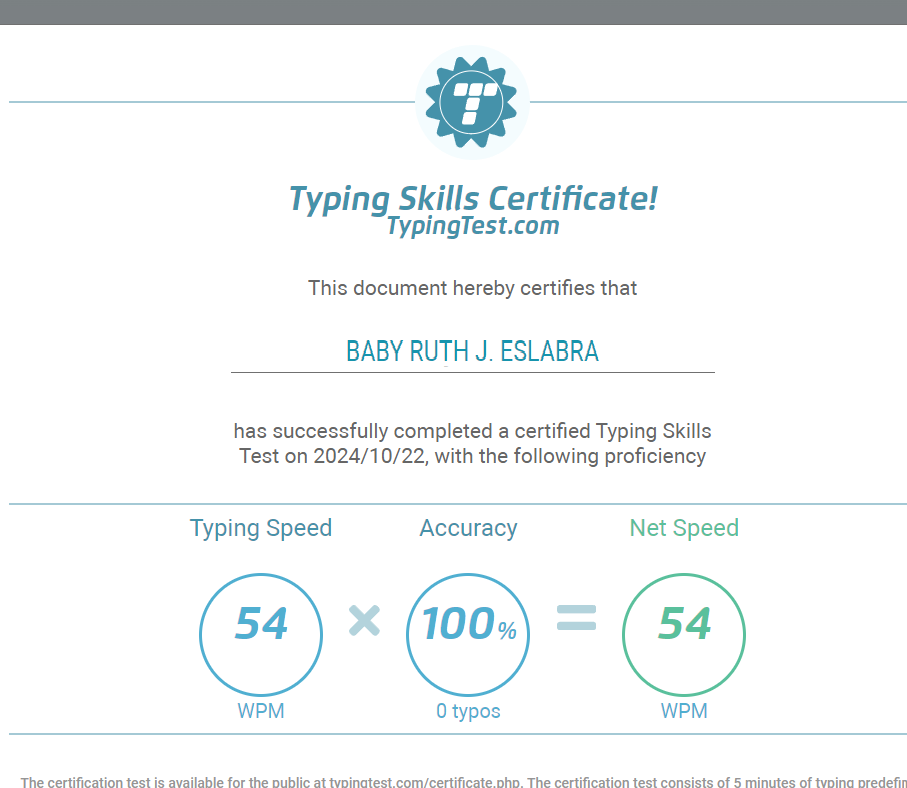Click the 0 typos label
The width and height of the screenshot is (907, 788).
(x=467, y=711)
